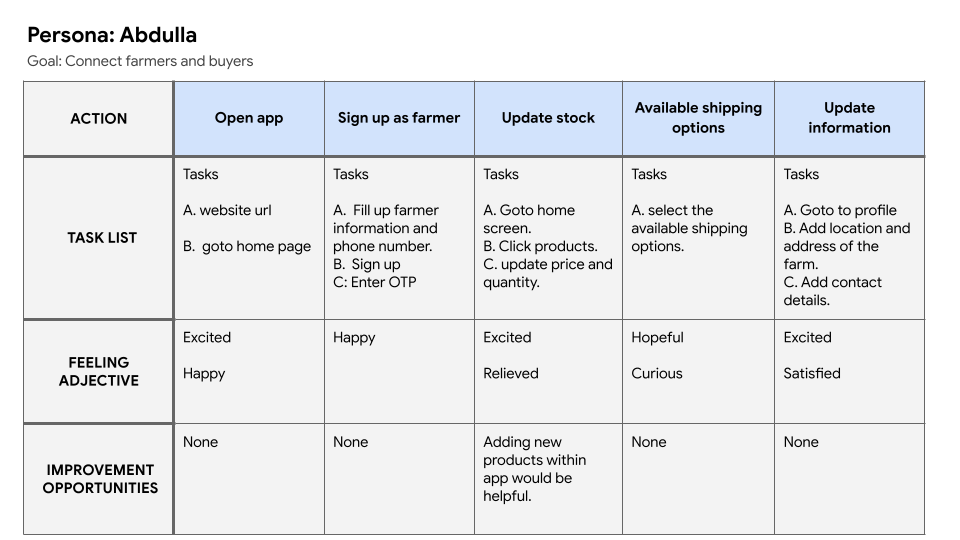The width and height of the screenshot is (960, 540).
Task: Click the ACTION row header cell
Action: tap(99, 119)
